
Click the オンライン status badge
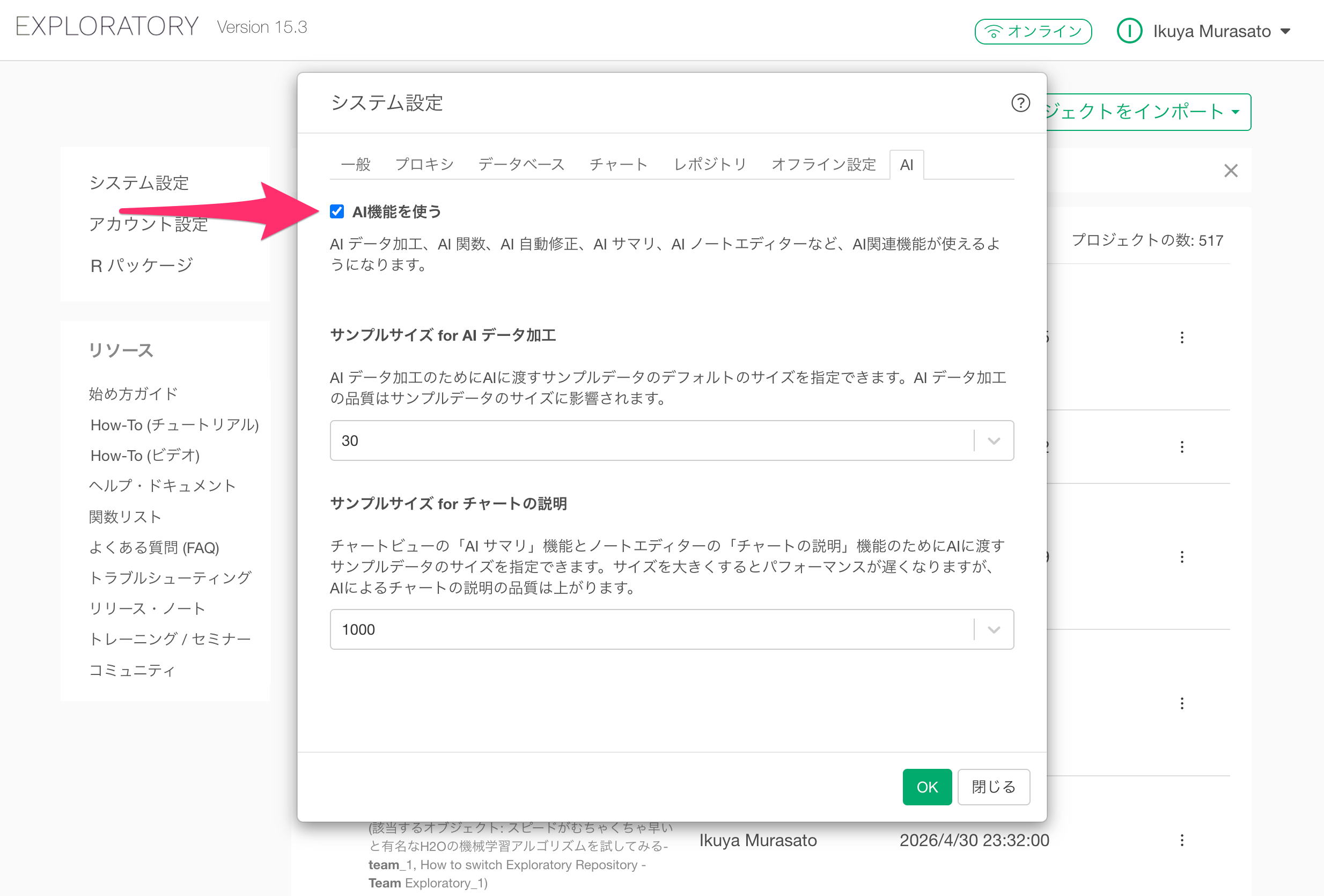(x=1033, y=31)
